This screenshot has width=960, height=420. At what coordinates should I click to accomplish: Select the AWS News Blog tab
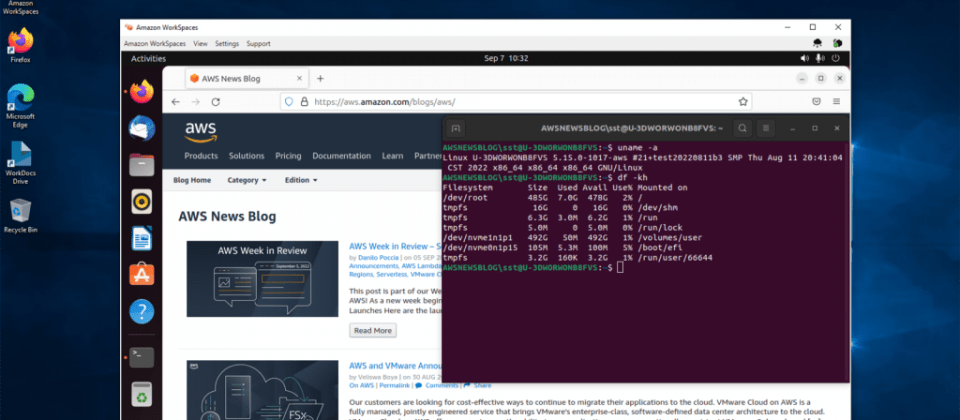[x=247, y=78]
